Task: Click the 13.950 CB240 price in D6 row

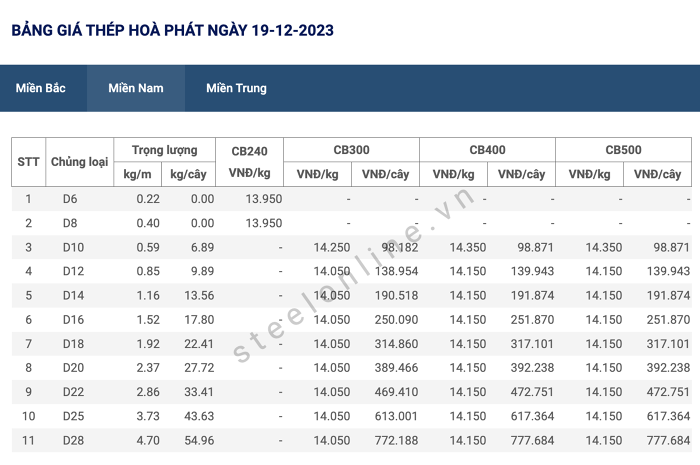Action: [x=263, y=199]
